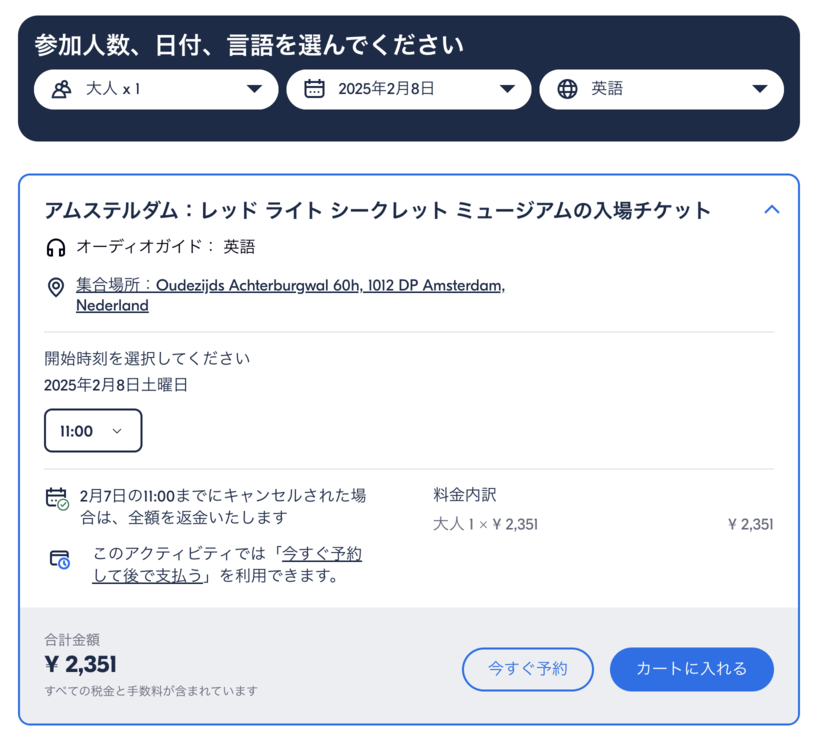This screenshot has width=815, height=735.
Task: Click the 開始時刻を選択してください label
Action: (147, 358)
